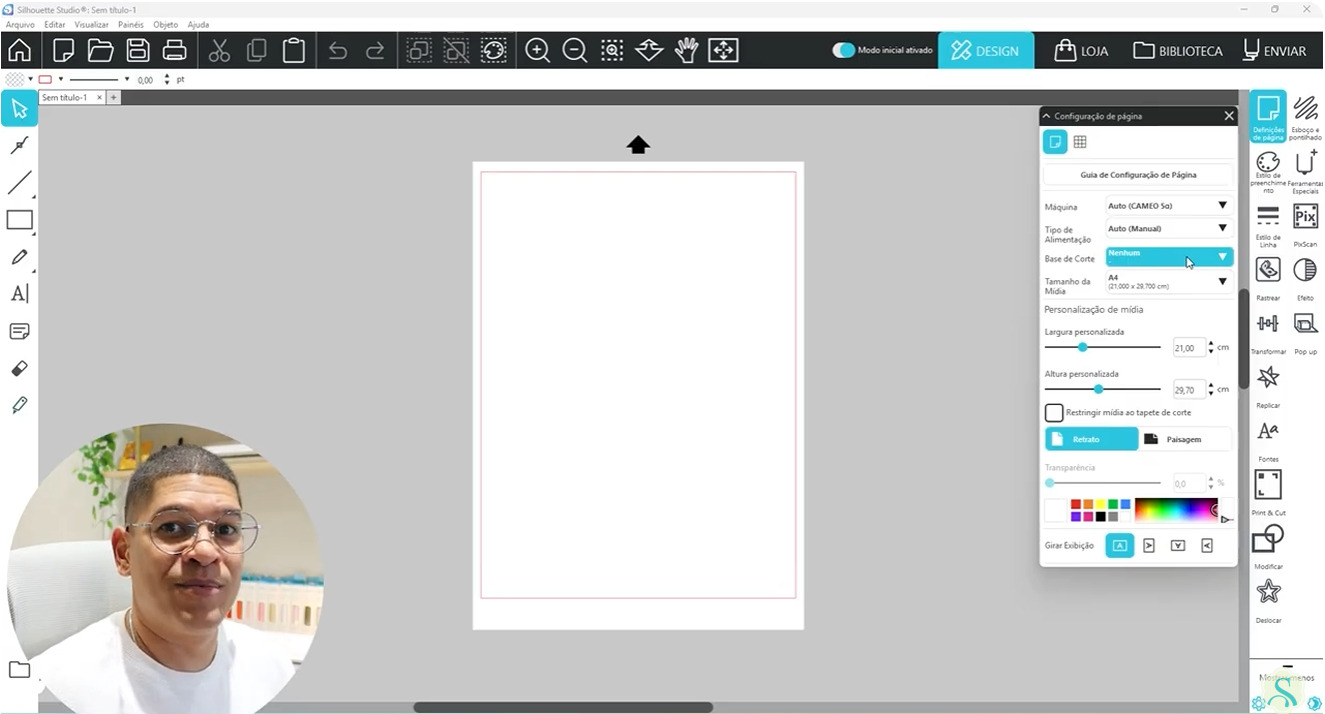Check Restringir mídia ao tapete de corte

tap(1054, 412)
